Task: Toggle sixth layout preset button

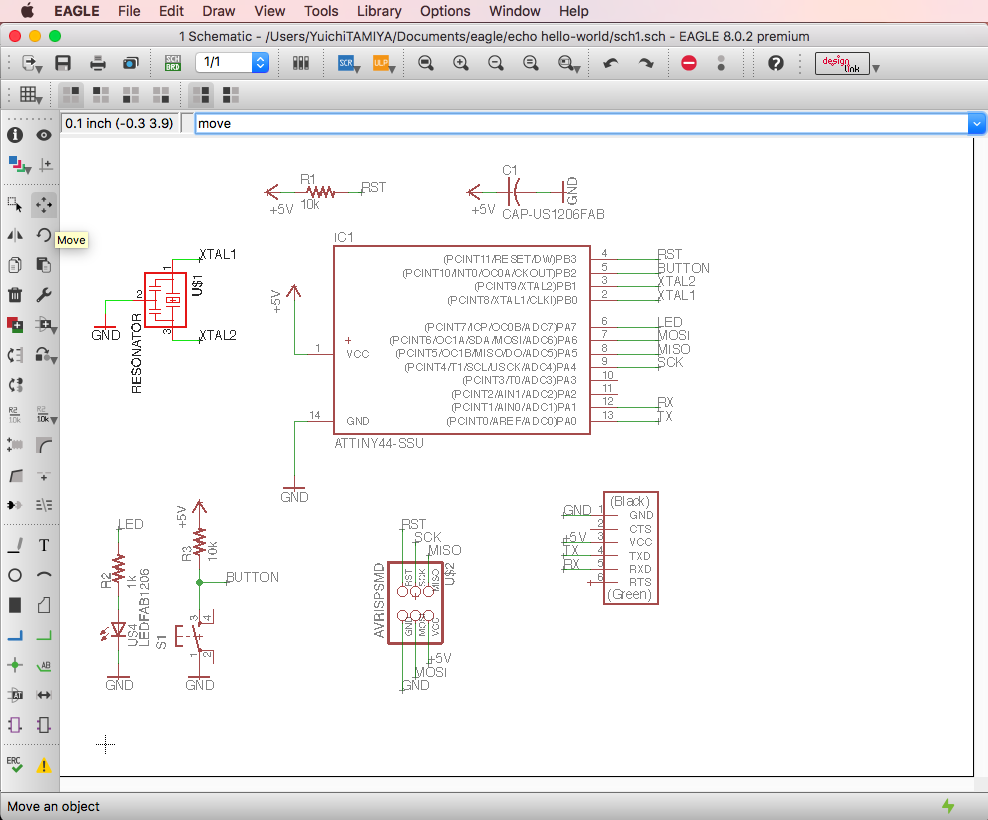Action: pos(231,95)
